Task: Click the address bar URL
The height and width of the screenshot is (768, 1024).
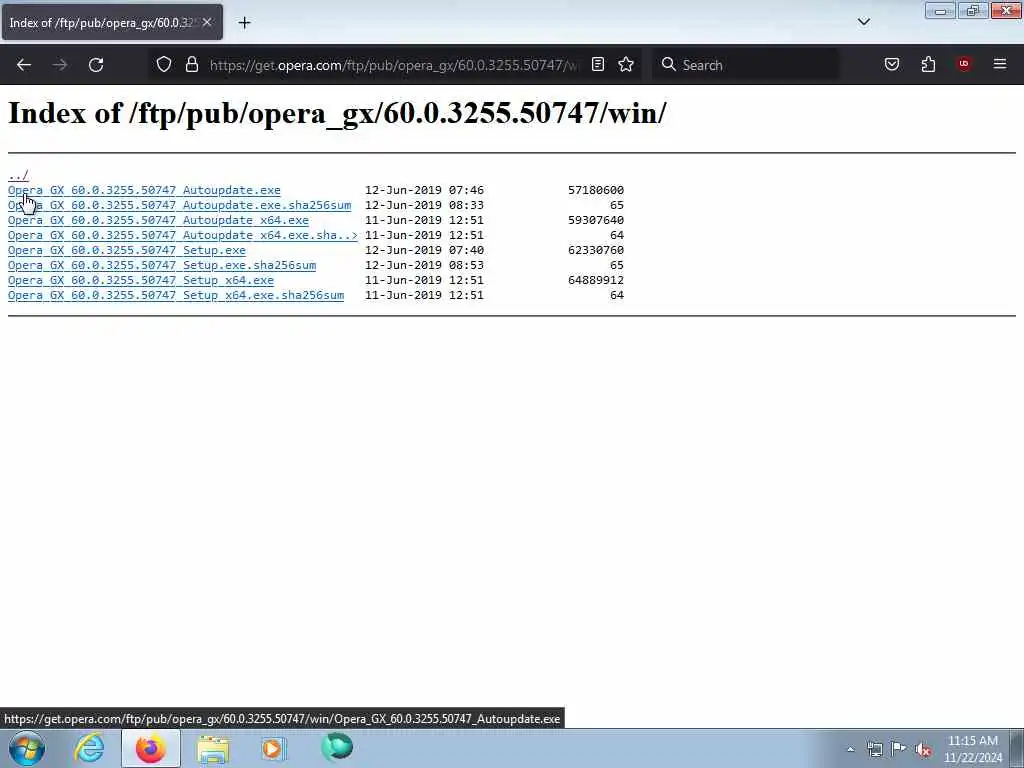Action: (393, 65)
